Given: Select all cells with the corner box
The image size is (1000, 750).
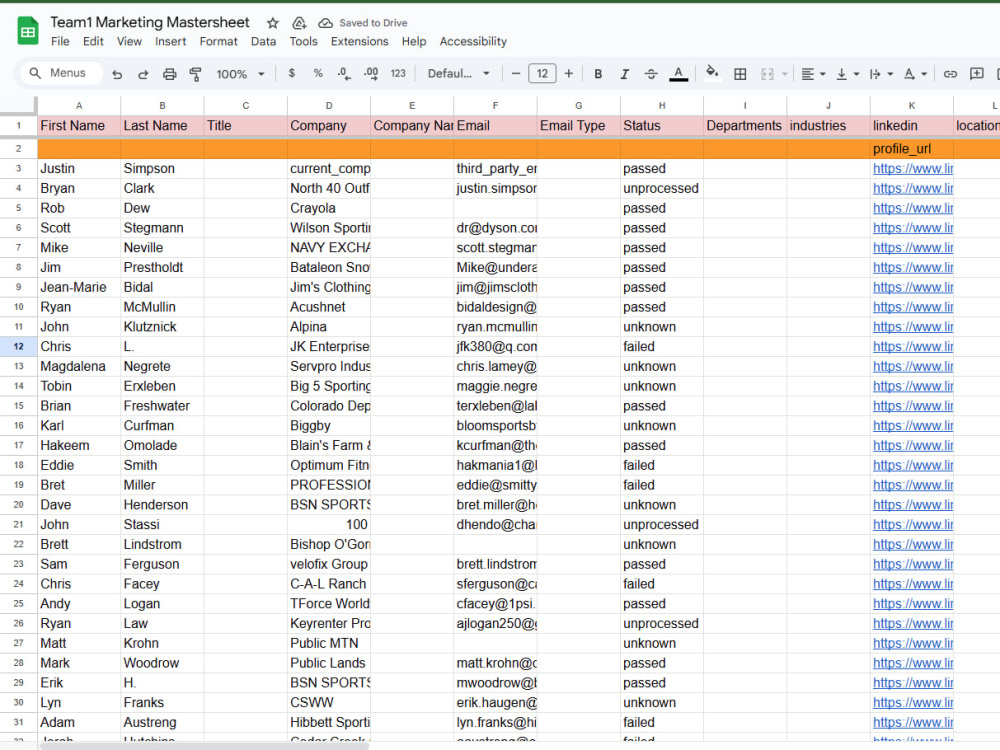Looking at the screenshot, I should (18, 105).
